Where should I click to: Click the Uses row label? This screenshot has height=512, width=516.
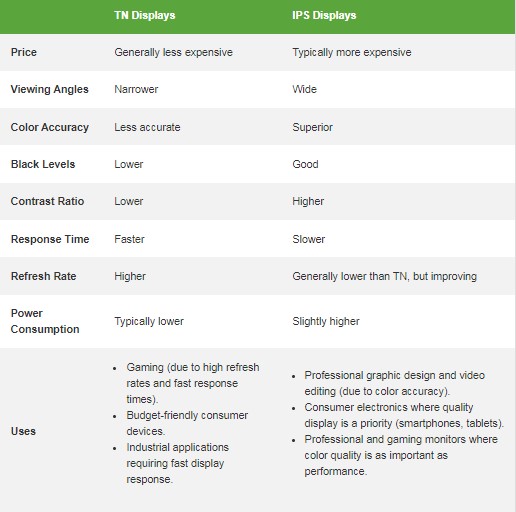(x=23, y=431)
